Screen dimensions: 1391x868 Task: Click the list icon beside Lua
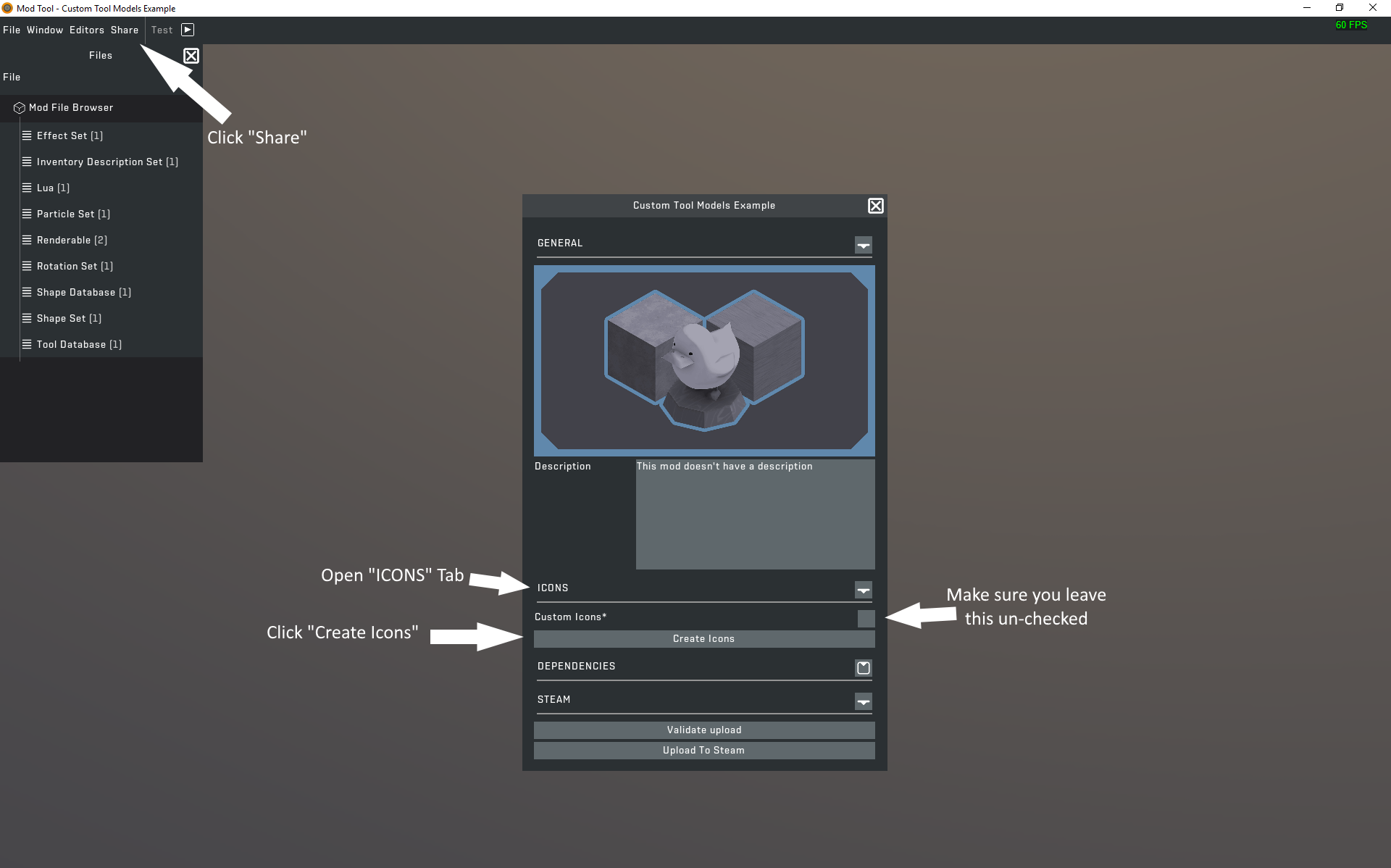click(27, 188)
